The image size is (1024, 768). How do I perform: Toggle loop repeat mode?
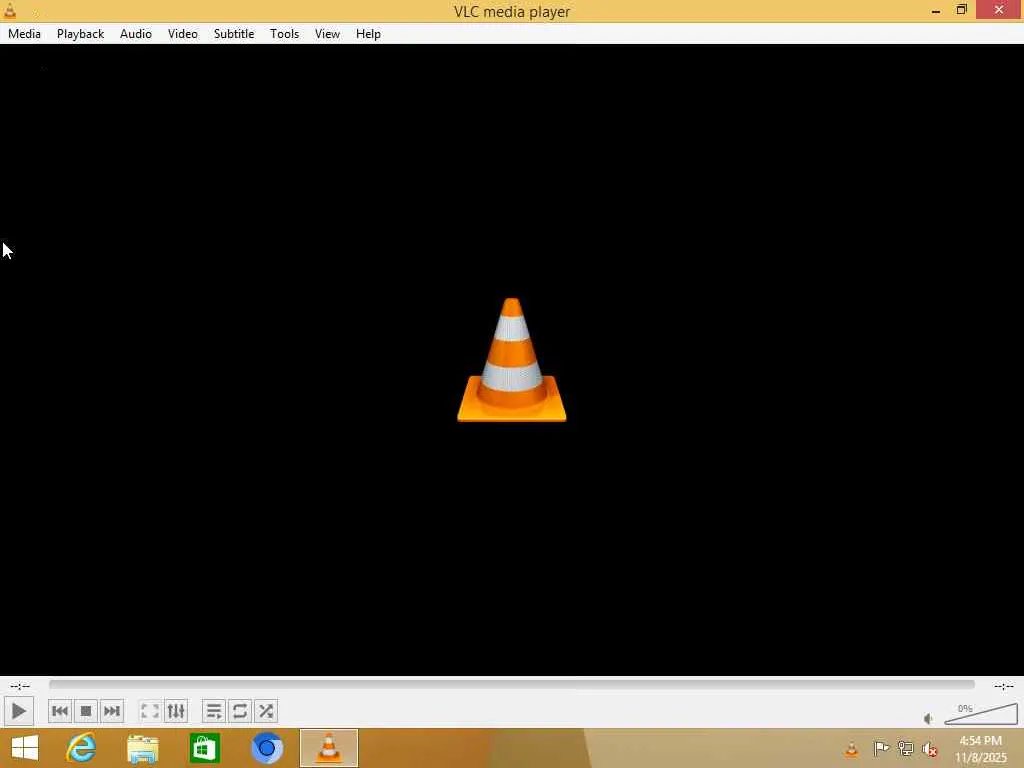point(240,711)
